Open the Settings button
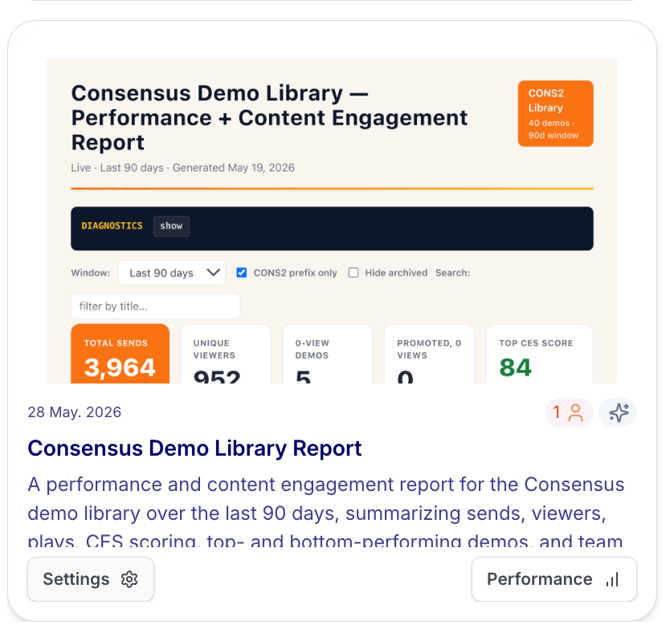 [x=91, y=579]
